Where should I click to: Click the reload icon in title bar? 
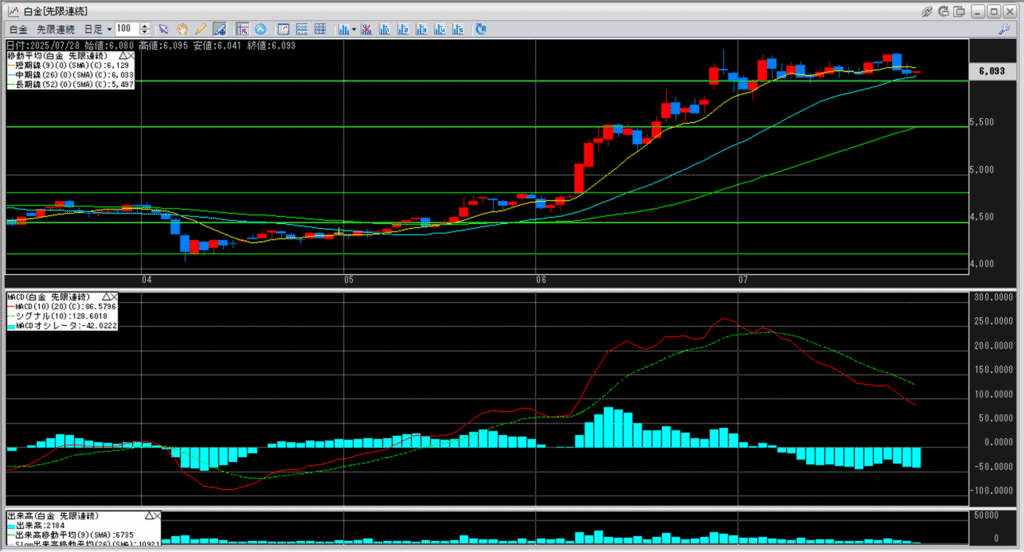click(x=945, y=10)
